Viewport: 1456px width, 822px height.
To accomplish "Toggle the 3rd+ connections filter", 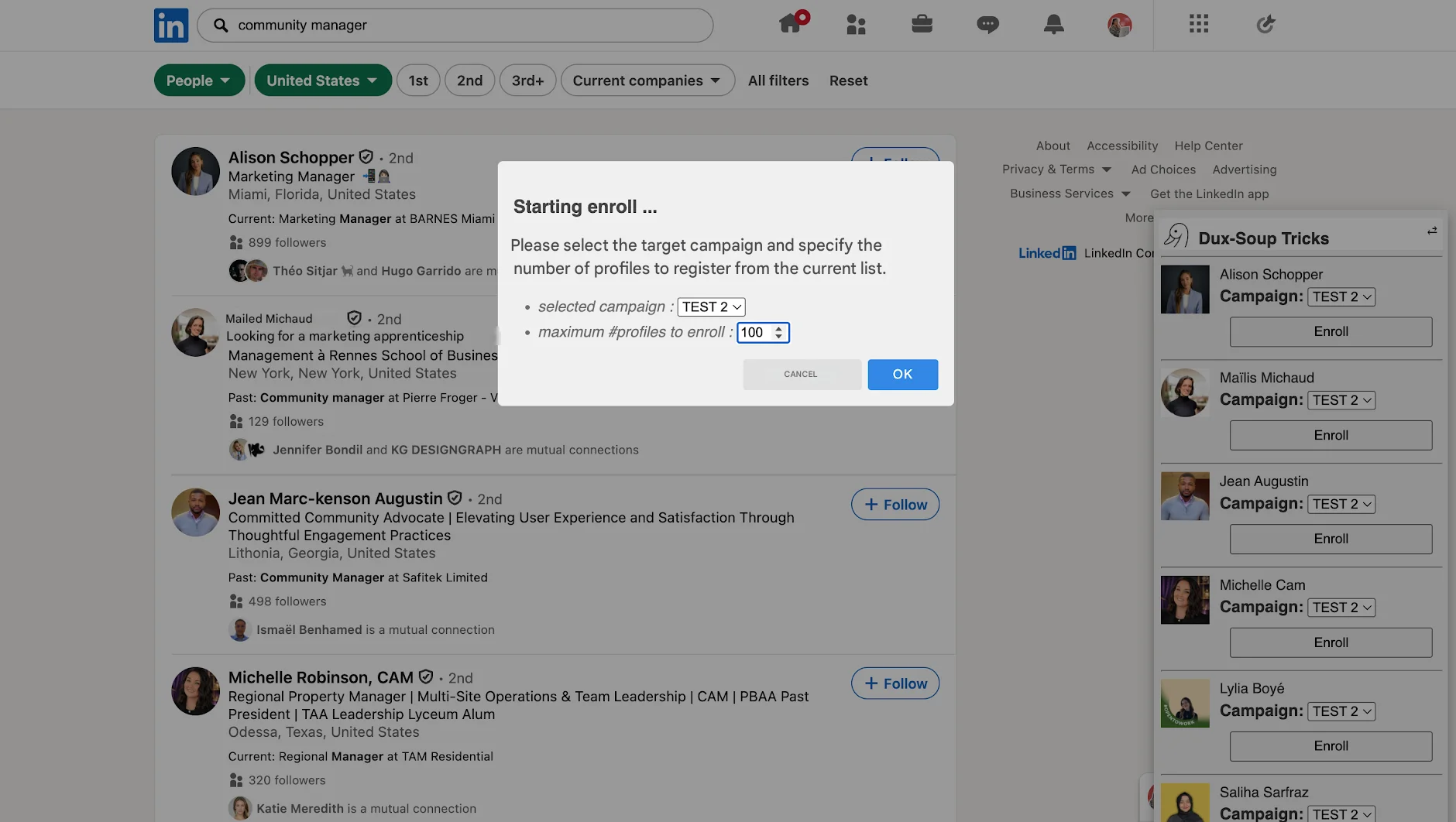I will [x=527, y=80].
